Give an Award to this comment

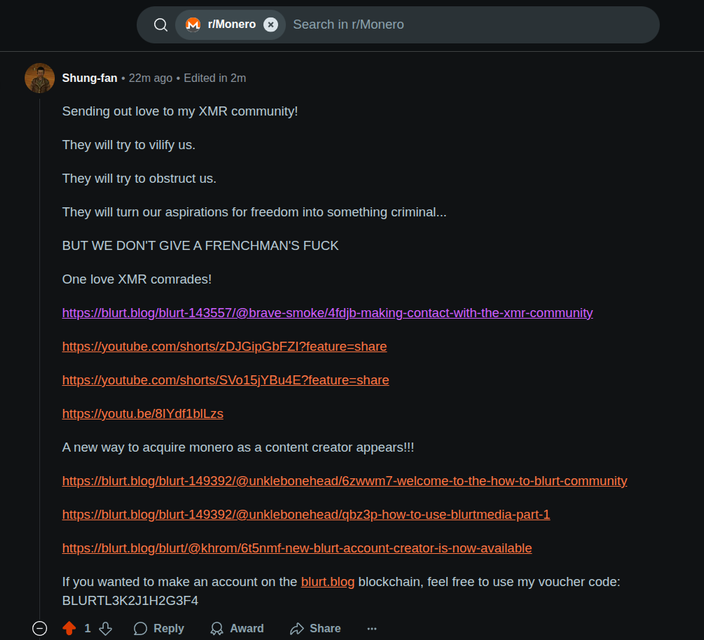tap(237, 628)
